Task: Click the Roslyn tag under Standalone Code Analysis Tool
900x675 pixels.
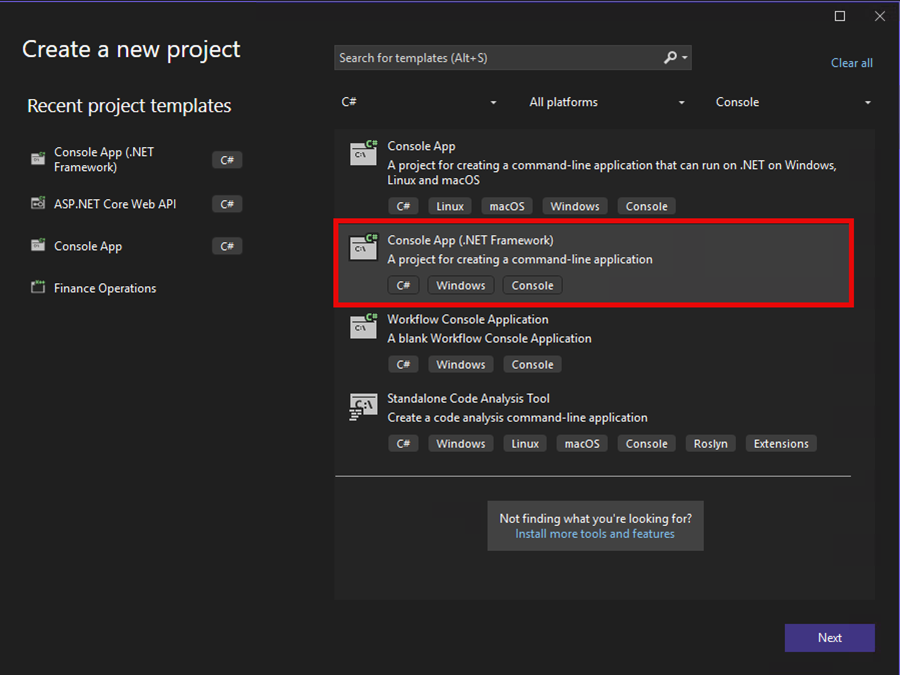Action: point(710,443)
